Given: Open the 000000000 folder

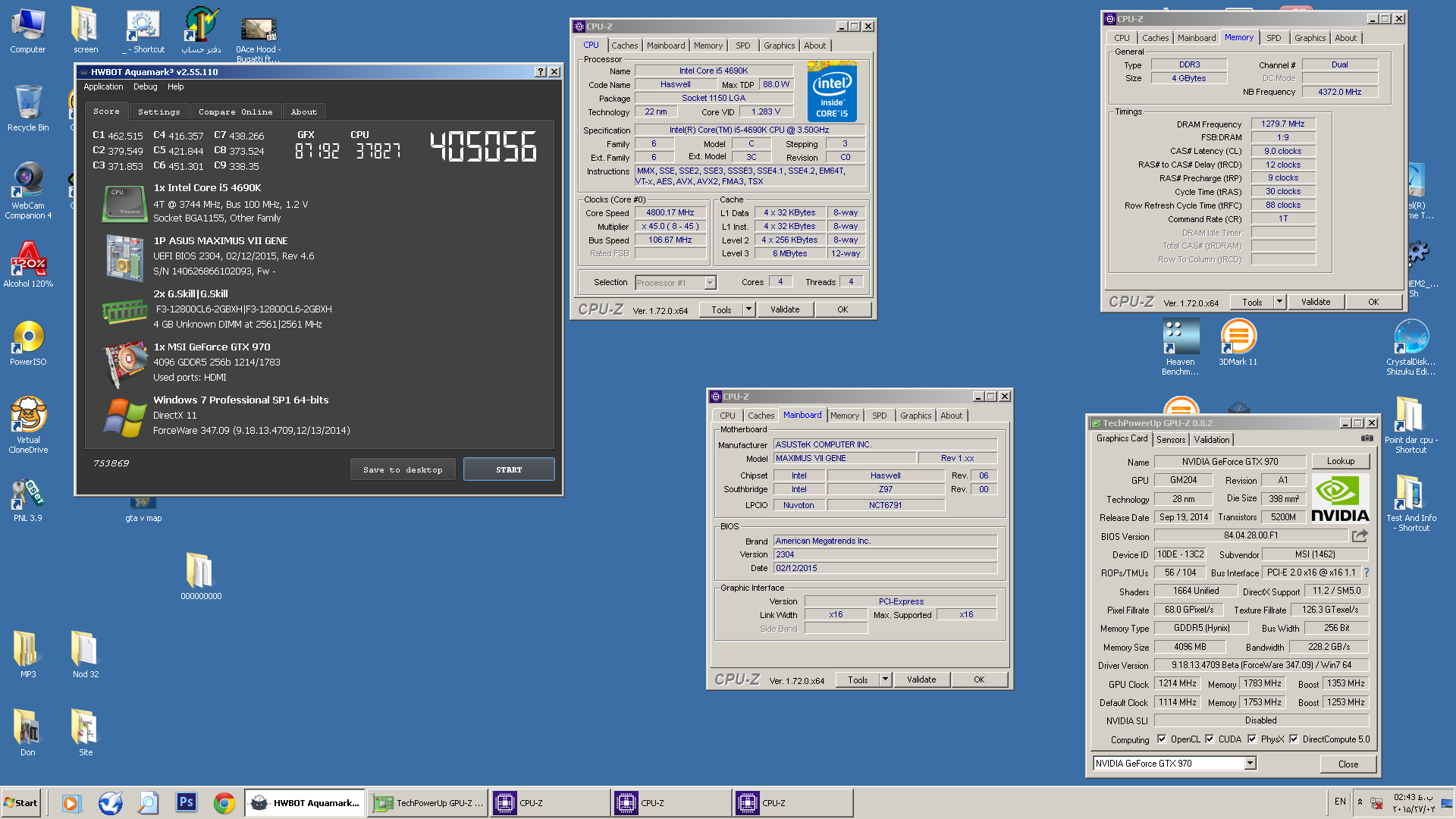Looking at the screenshot, I should [x=201, y=576].
